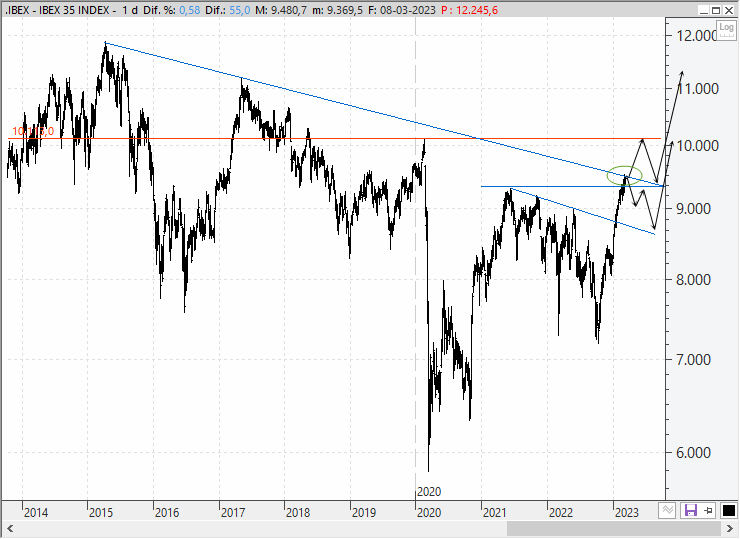Click the '.IBEX - IBEX 35 INDEX' title text
Viewport: 740px width, 539px height.
[57, 10]
